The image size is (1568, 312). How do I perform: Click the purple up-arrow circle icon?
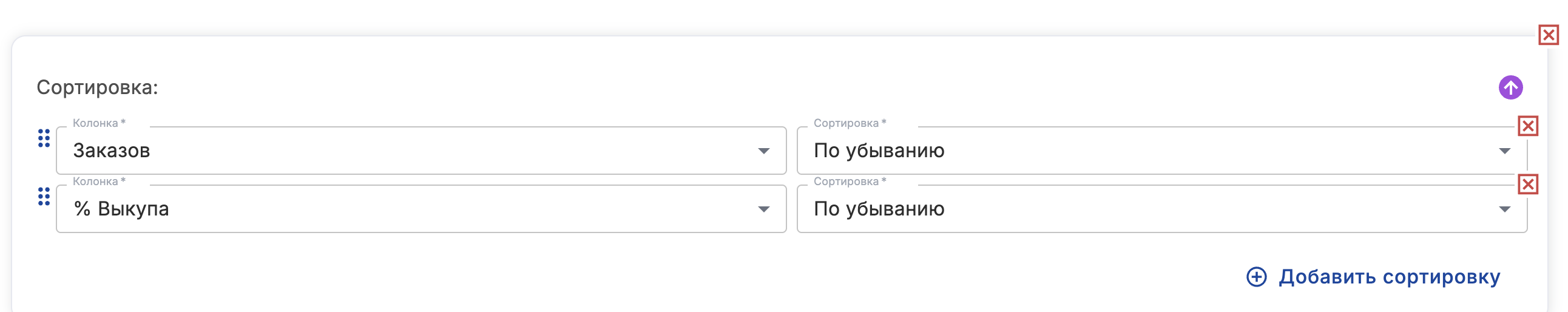pyautogui.click(x=1510, y=87)
